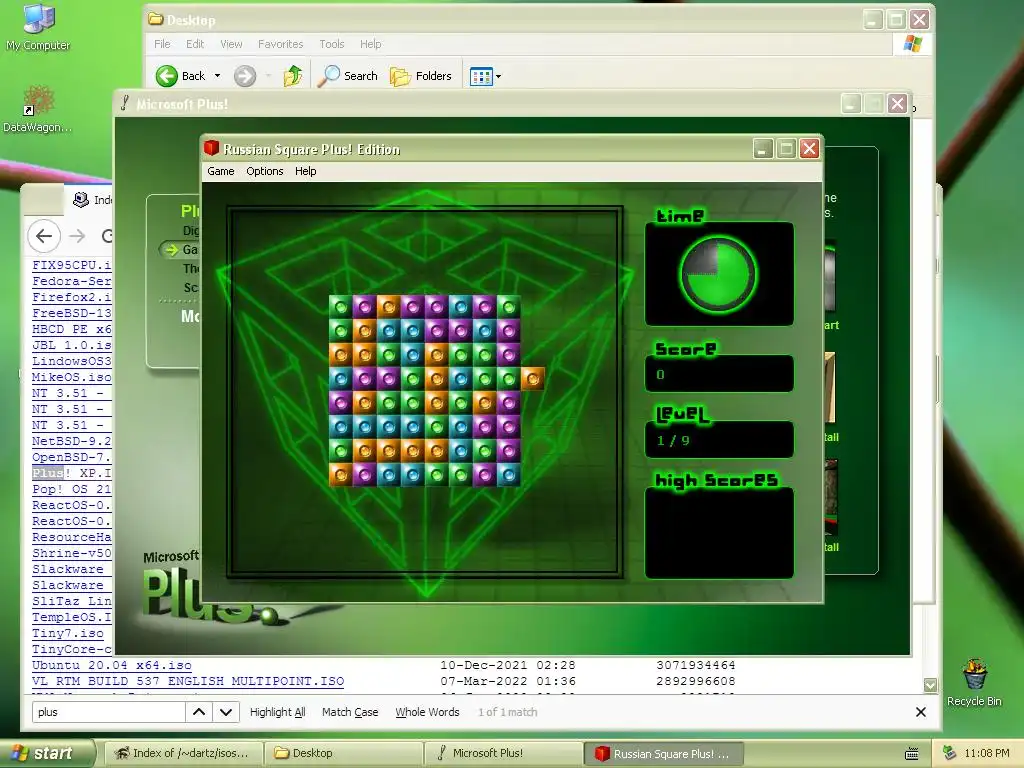Click the Score display box
The width and height of the screenshot is (1024, 768).
(x=719, y=374)
